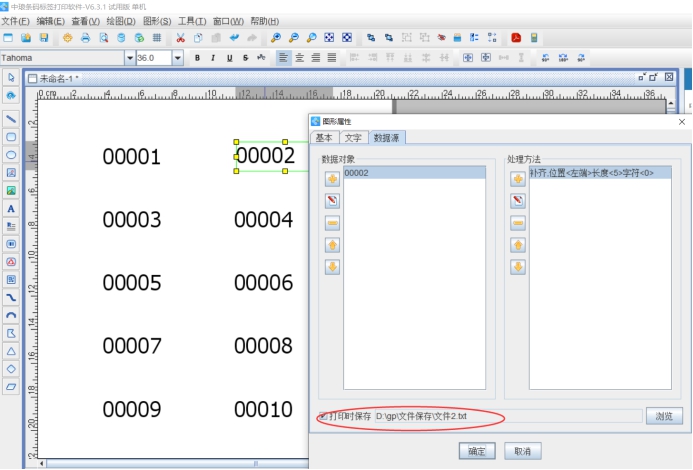Switch to the 文字 tab
The width and height of the screenshot is (693, 470).
coord(353,138)
